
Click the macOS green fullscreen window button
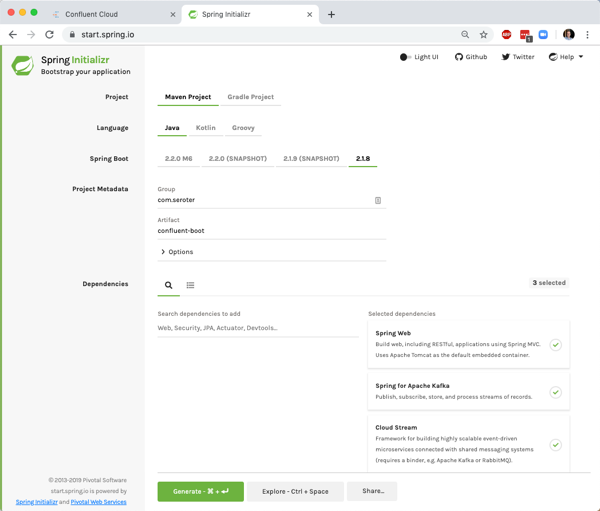coord(34,12)
